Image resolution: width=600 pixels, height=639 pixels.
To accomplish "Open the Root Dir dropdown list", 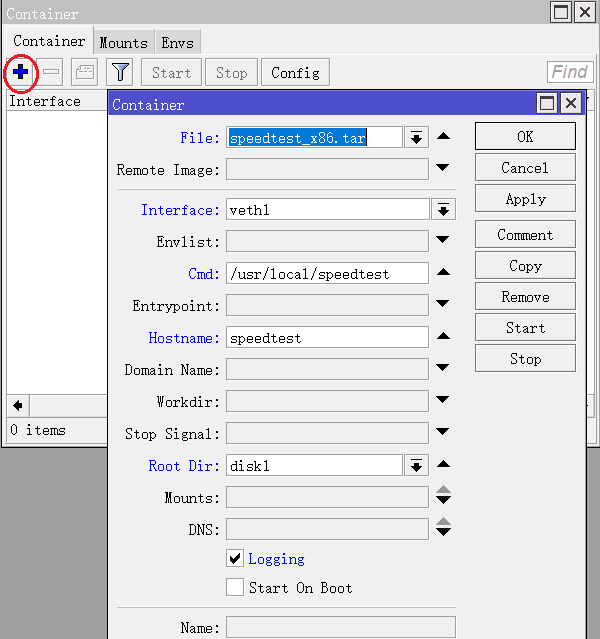I will point(416,466).
